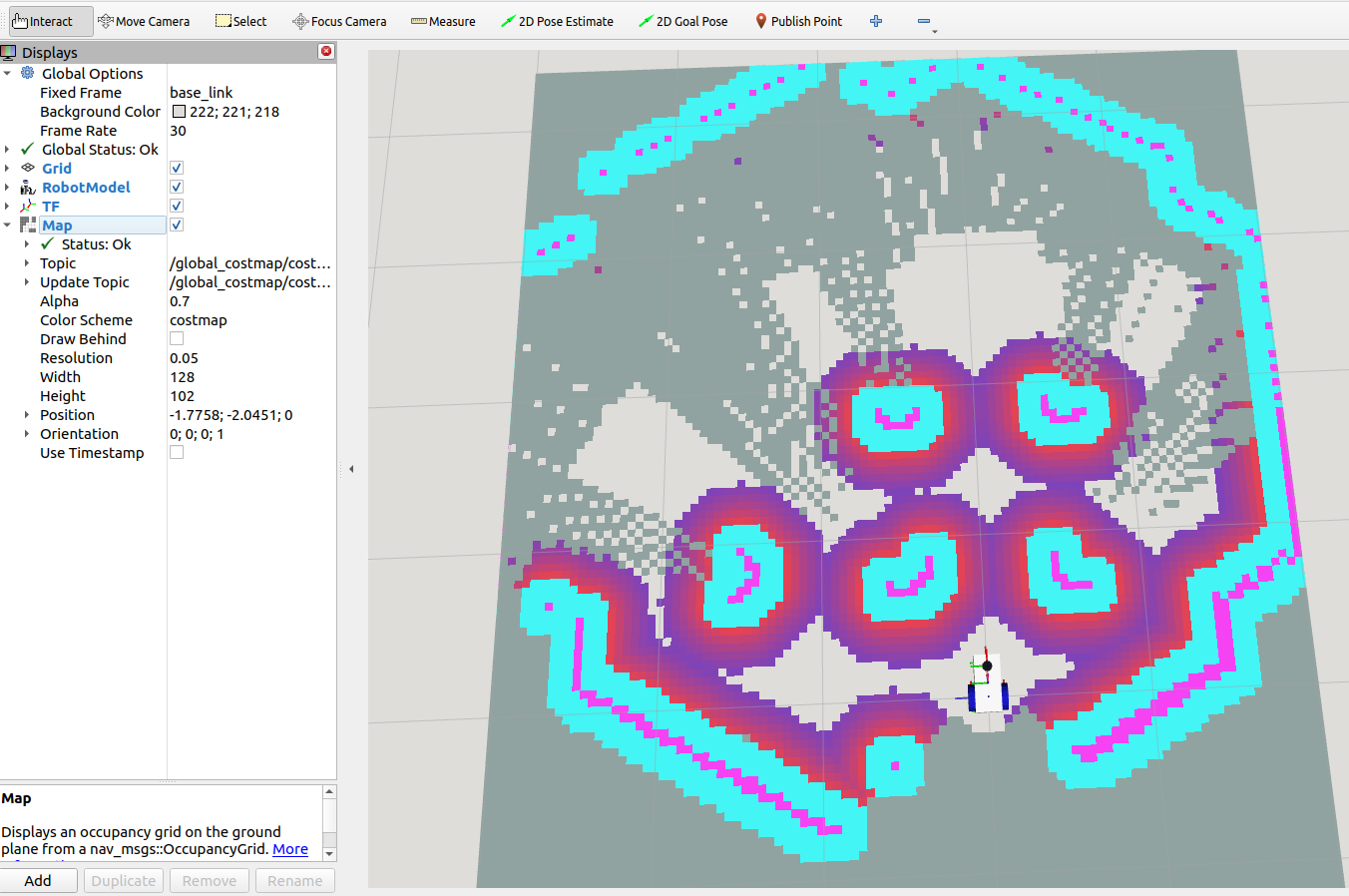The width and height of the screenshot is (1349, 896).
Task: Collapse the Global Options tree node
Action: [x=7, y=73]
